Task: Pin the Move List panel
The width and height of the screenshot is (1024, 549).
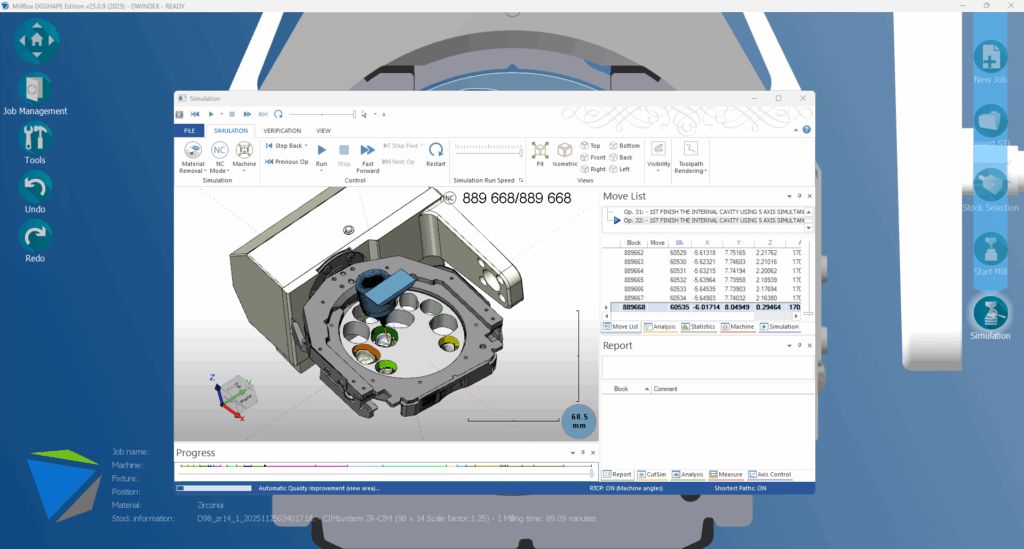Action: coord(799,197)
